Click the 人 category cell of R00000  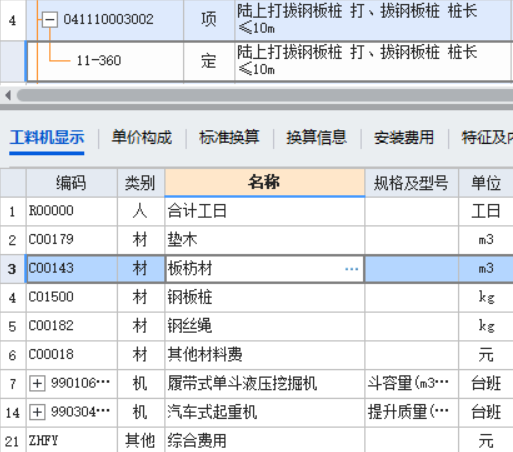(x=141, y=211)
